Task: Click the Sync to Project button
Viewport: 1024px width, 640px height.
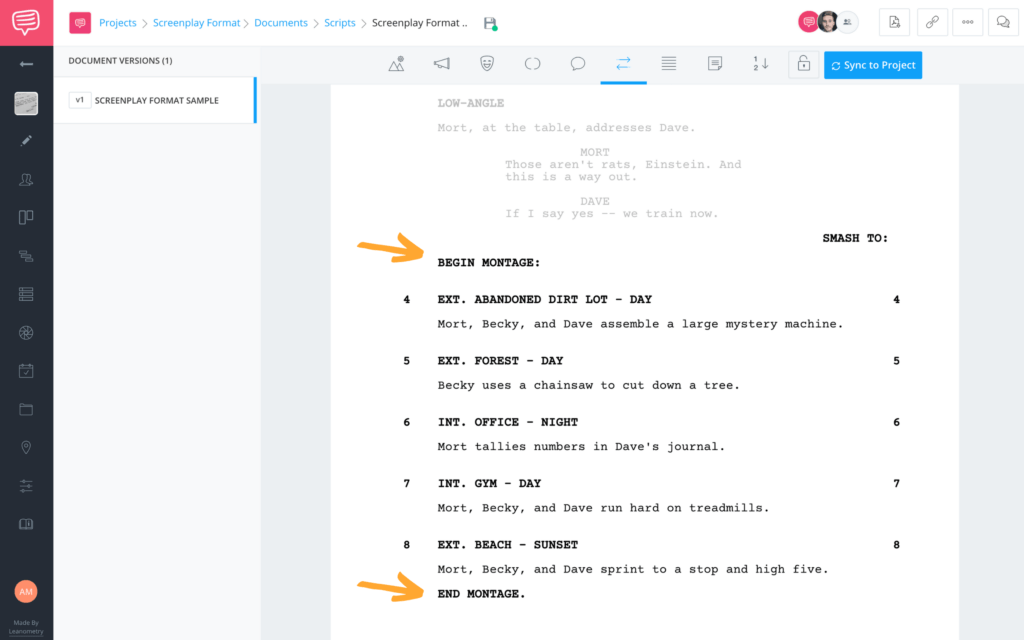Action: click(x=873, y=64)
